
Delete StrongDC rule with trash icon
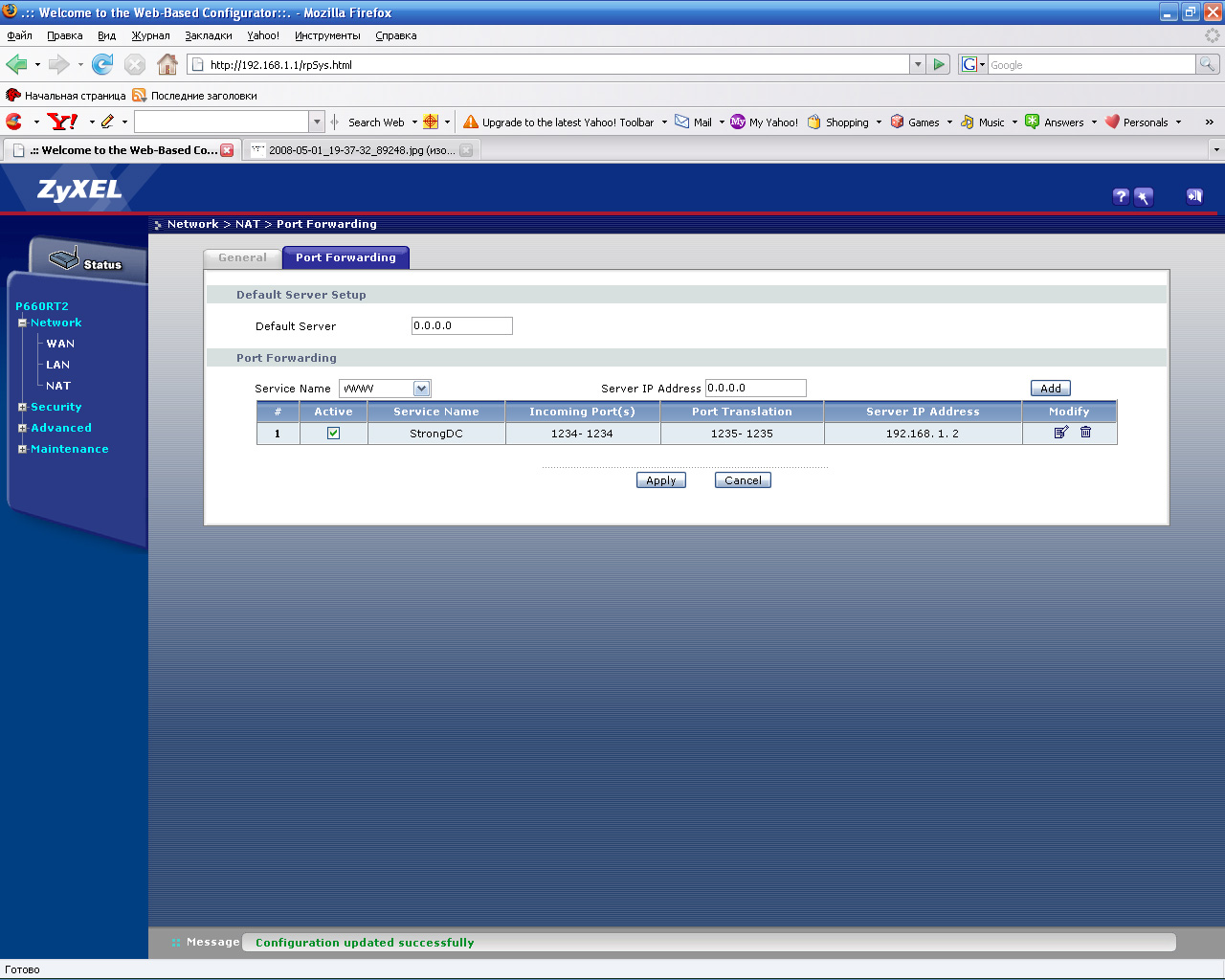(x=1085, y=433)
